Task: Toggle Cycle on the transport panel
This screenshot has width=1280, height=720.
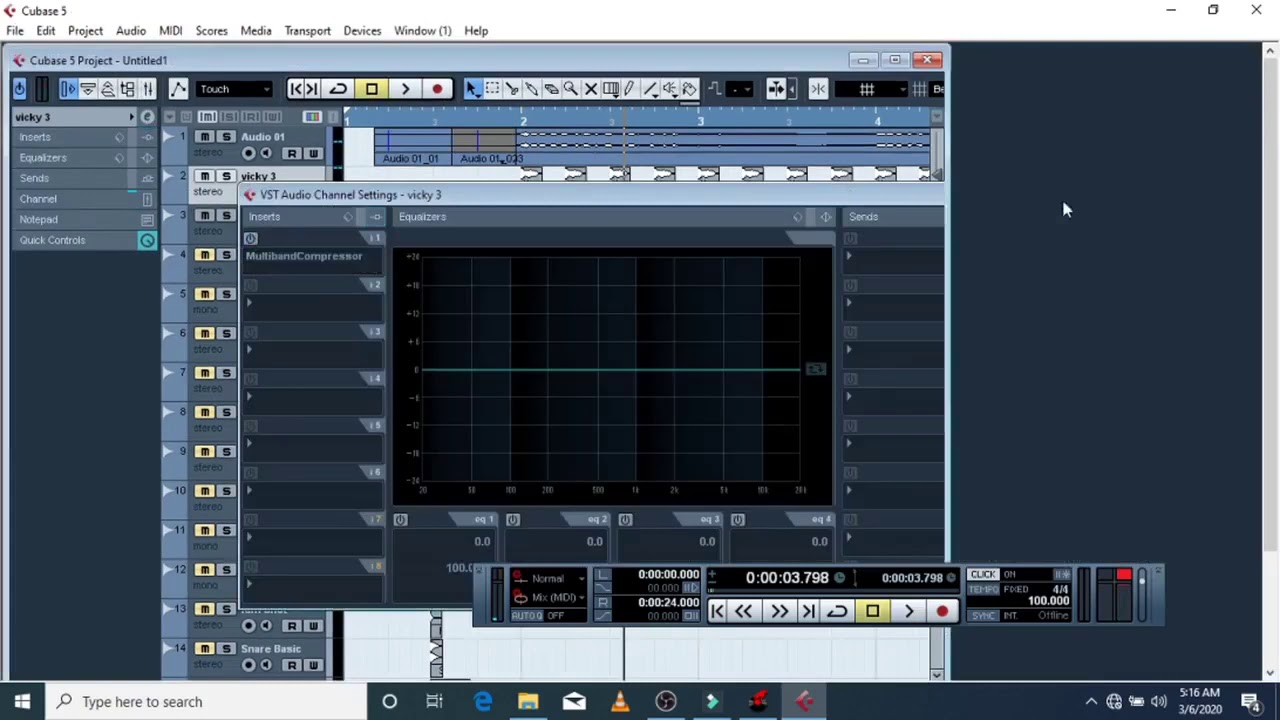Action: click(838, 611)
